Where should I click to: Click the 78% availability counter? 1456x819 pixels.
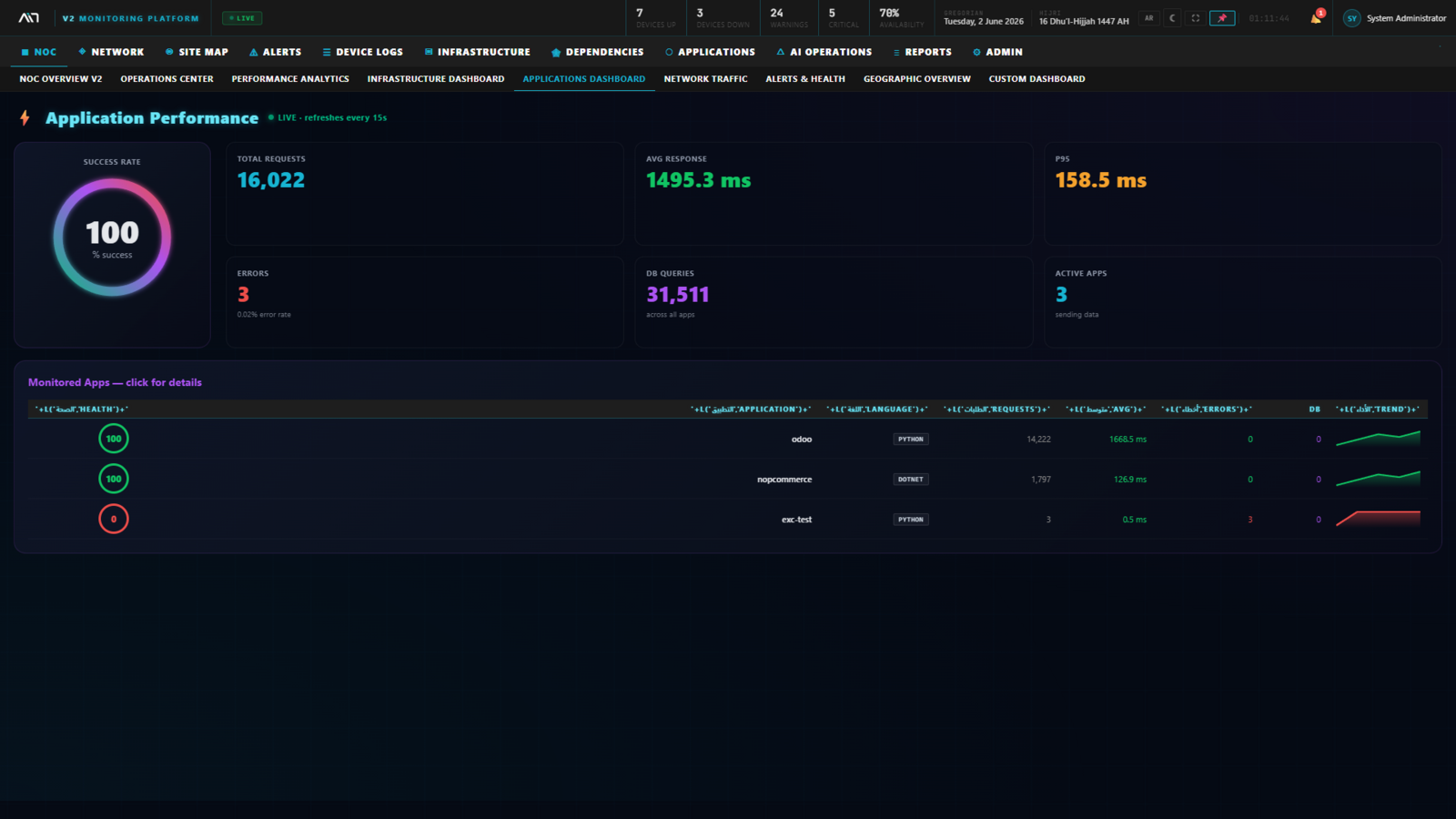point(901,18)
